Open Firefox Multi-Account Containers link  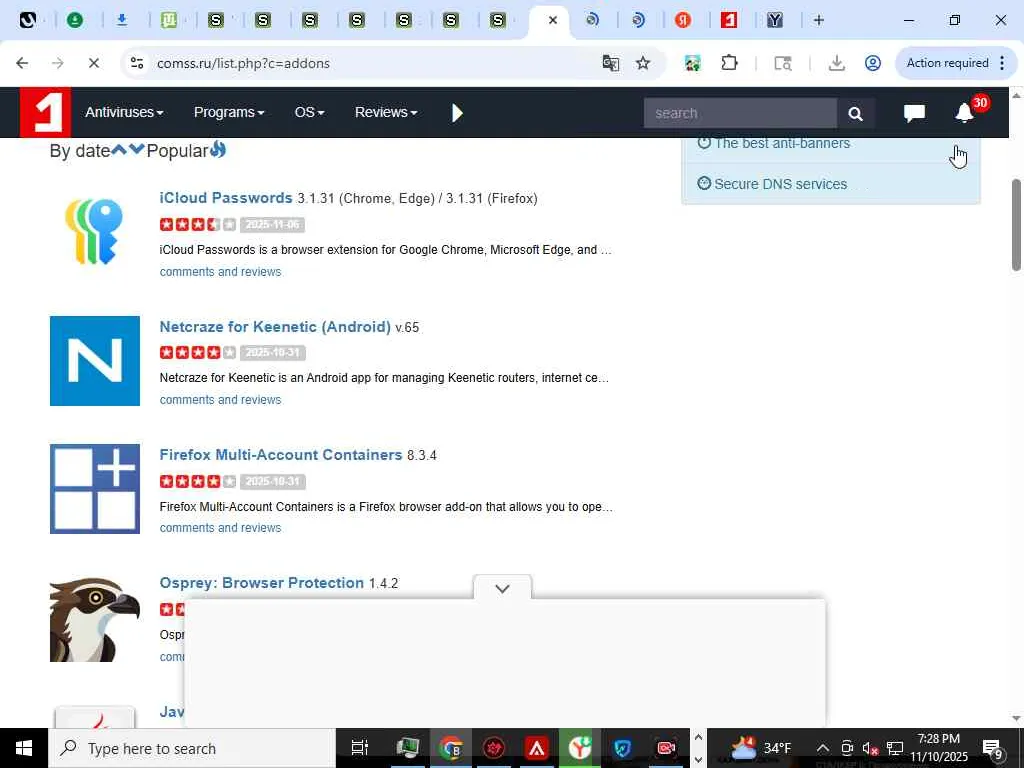pyautogui.click(x=281, y=455)
